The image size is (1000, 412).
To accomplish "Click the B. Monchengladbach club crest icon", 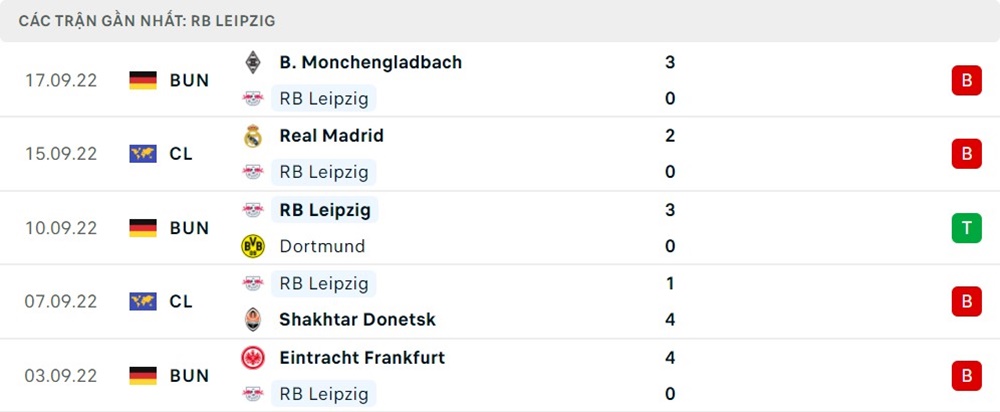I will click(252, 62).
